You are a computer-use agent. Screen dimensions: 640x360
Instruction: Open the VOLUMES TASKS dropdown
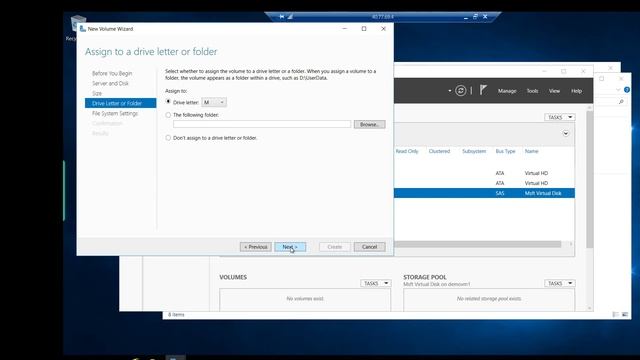(376, 283)
